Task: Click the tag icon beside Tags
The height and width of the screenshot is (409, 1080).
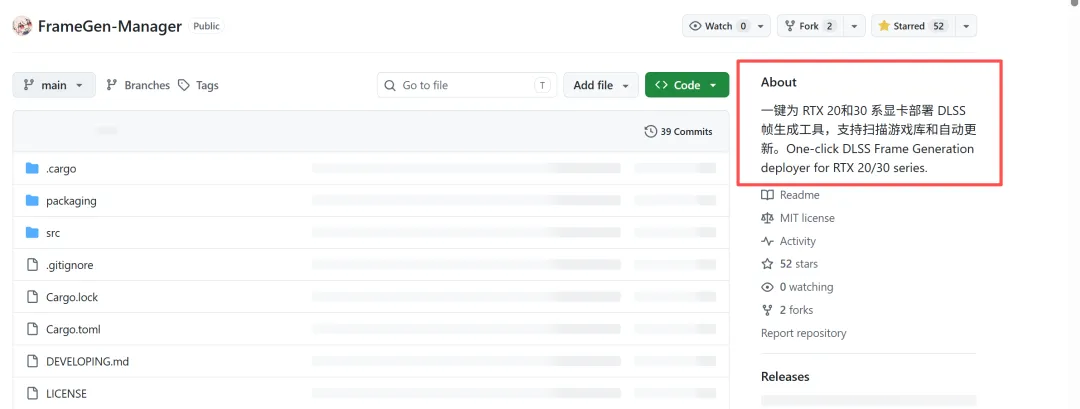Action: pyautogui.click(x=184, y=85)
